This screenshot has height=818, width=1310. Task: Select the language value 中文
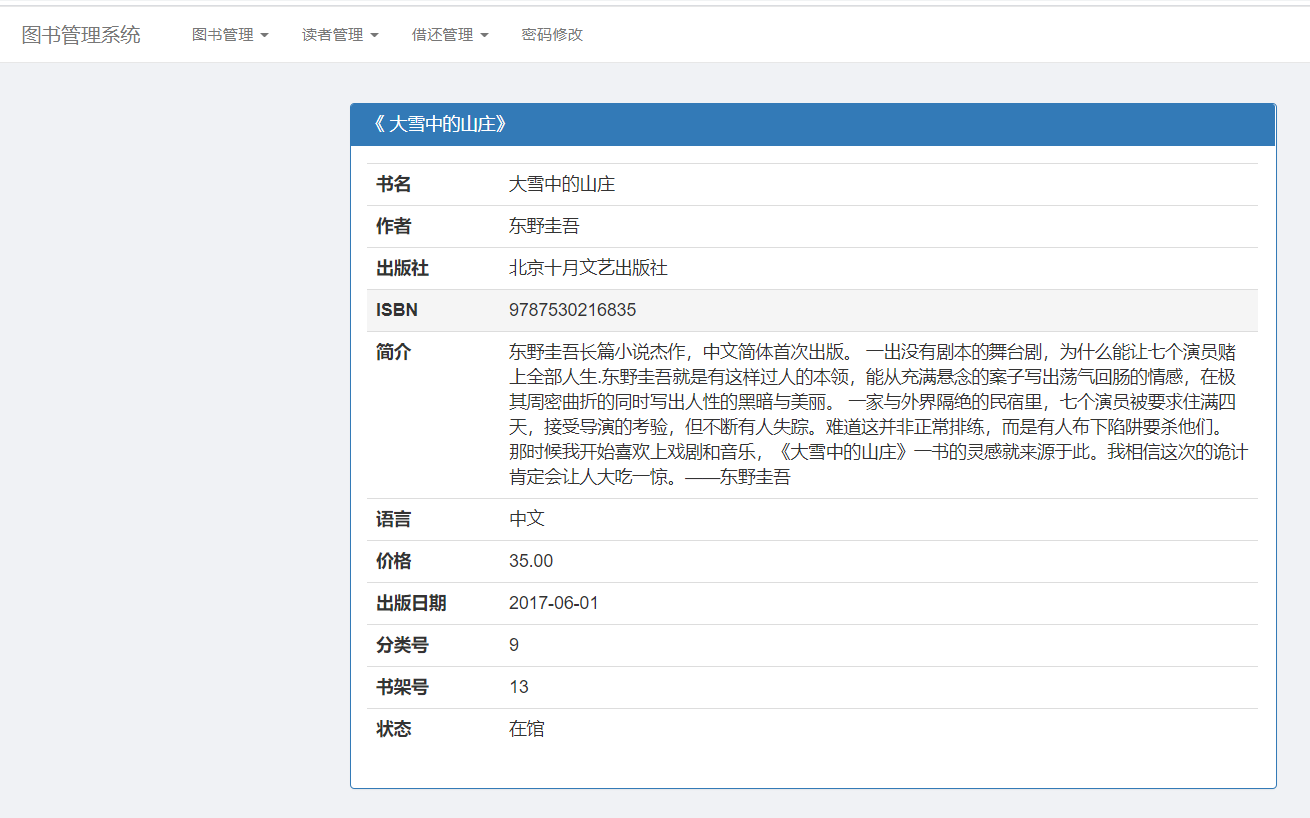click(527, 519)
